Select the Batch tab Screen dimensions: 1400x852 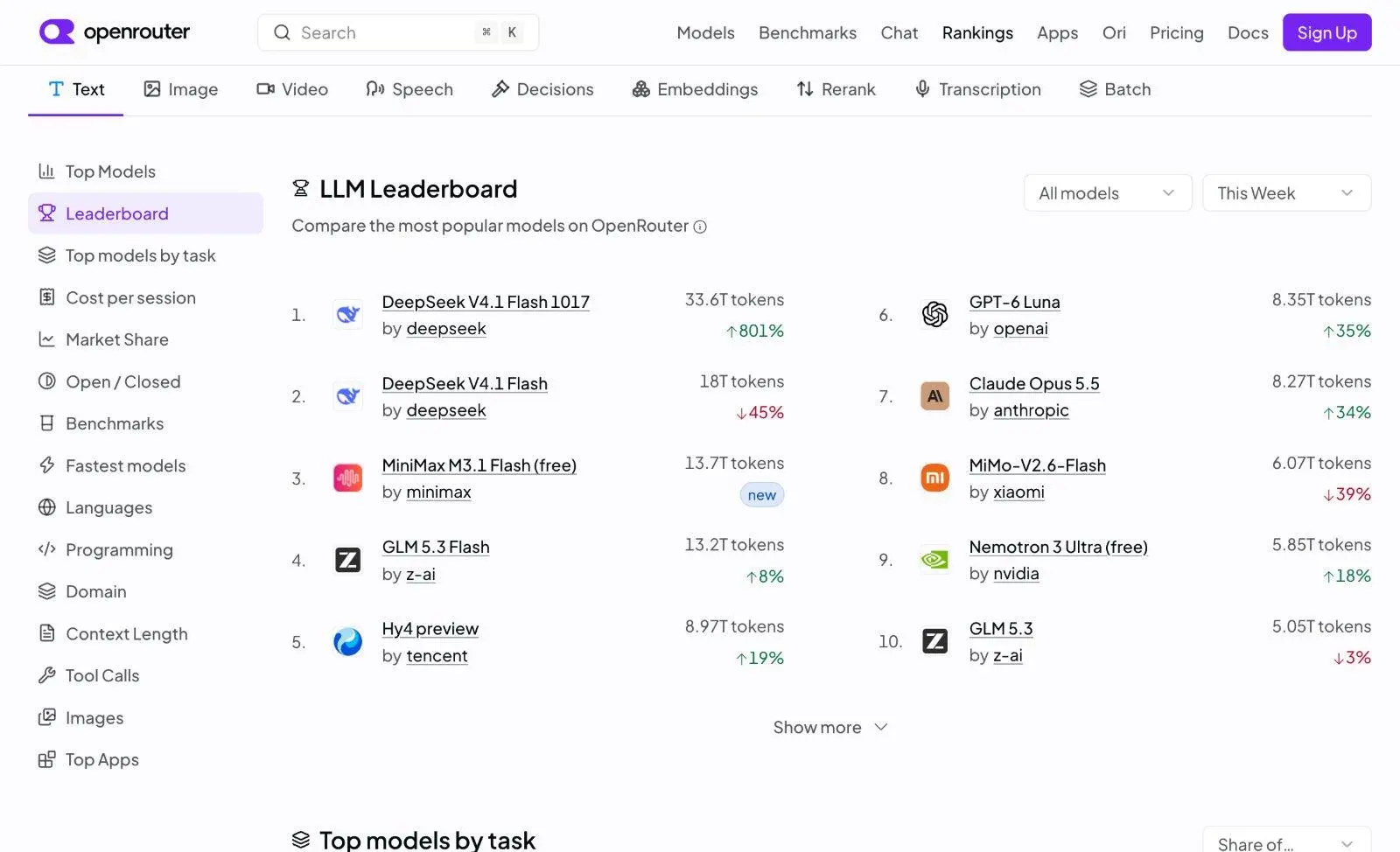pos(1115,89)
